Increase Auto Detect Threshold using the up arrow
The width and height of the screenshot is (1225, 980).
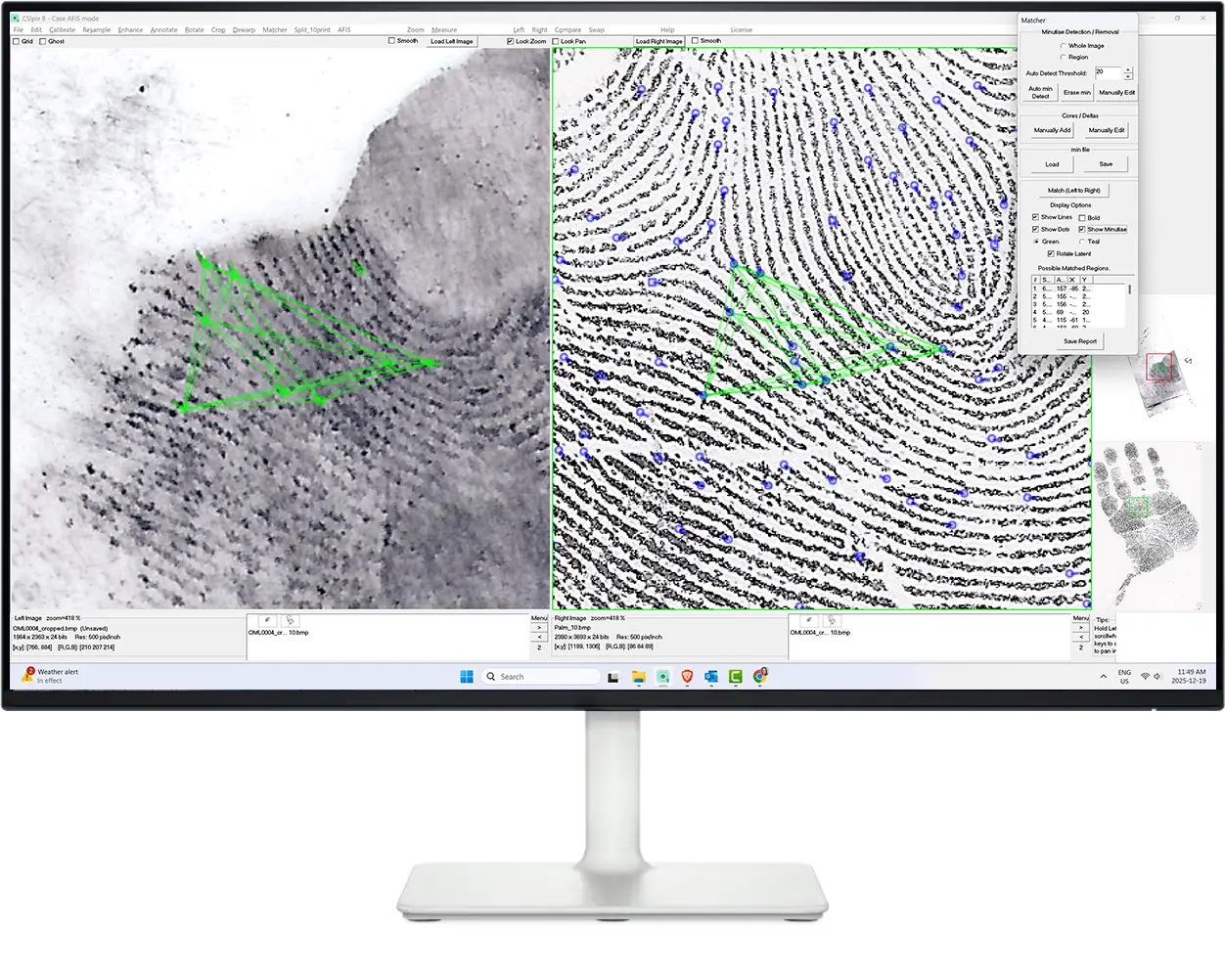tap(1127, 69)
